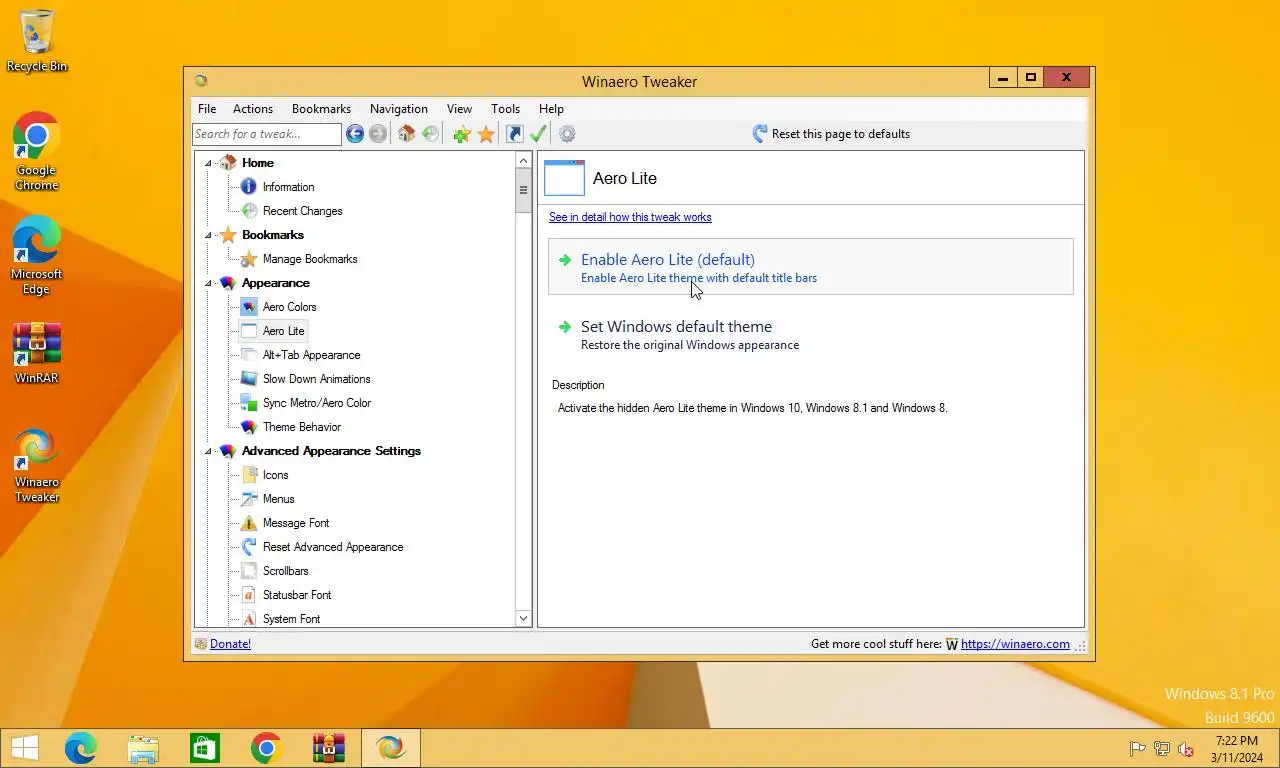Select Menus in the tree
1280x768 pixels.
tap(278, 499)
